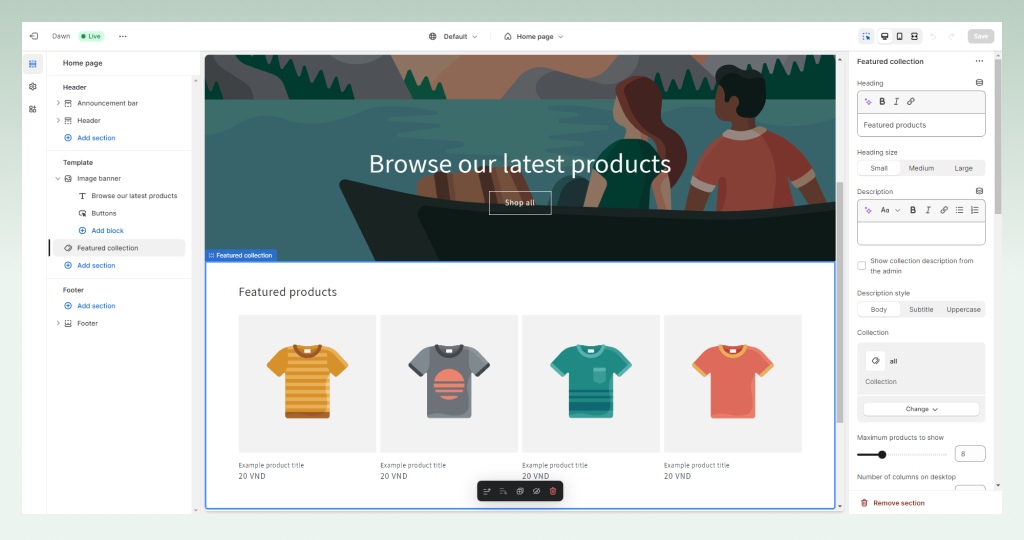Click dynamic source icon next to Description

pos(979,191)
